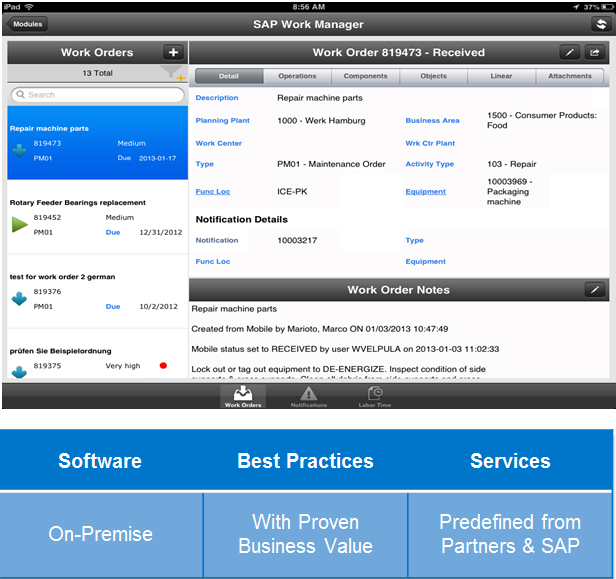616x579 pixels.
Task: Add a new work order with plus button
Action: coord(173,52)
